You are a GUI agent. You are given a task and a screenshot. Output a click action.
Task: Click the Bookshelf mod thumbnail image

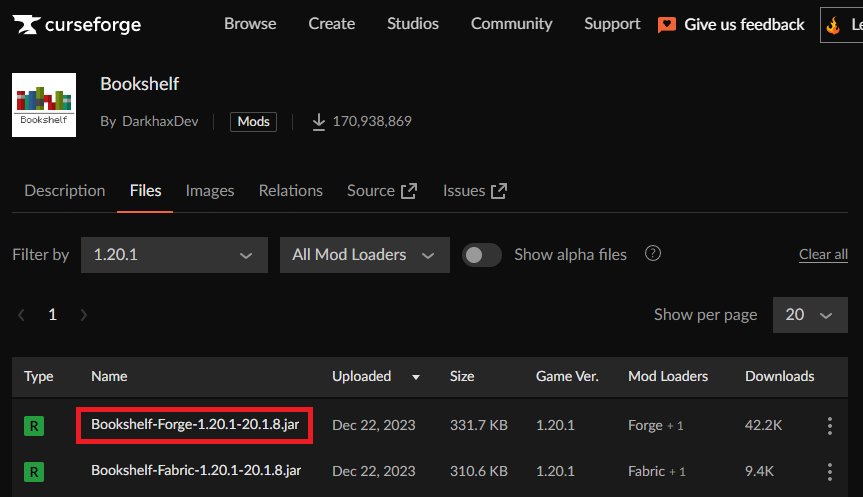[x=44, y=105]
